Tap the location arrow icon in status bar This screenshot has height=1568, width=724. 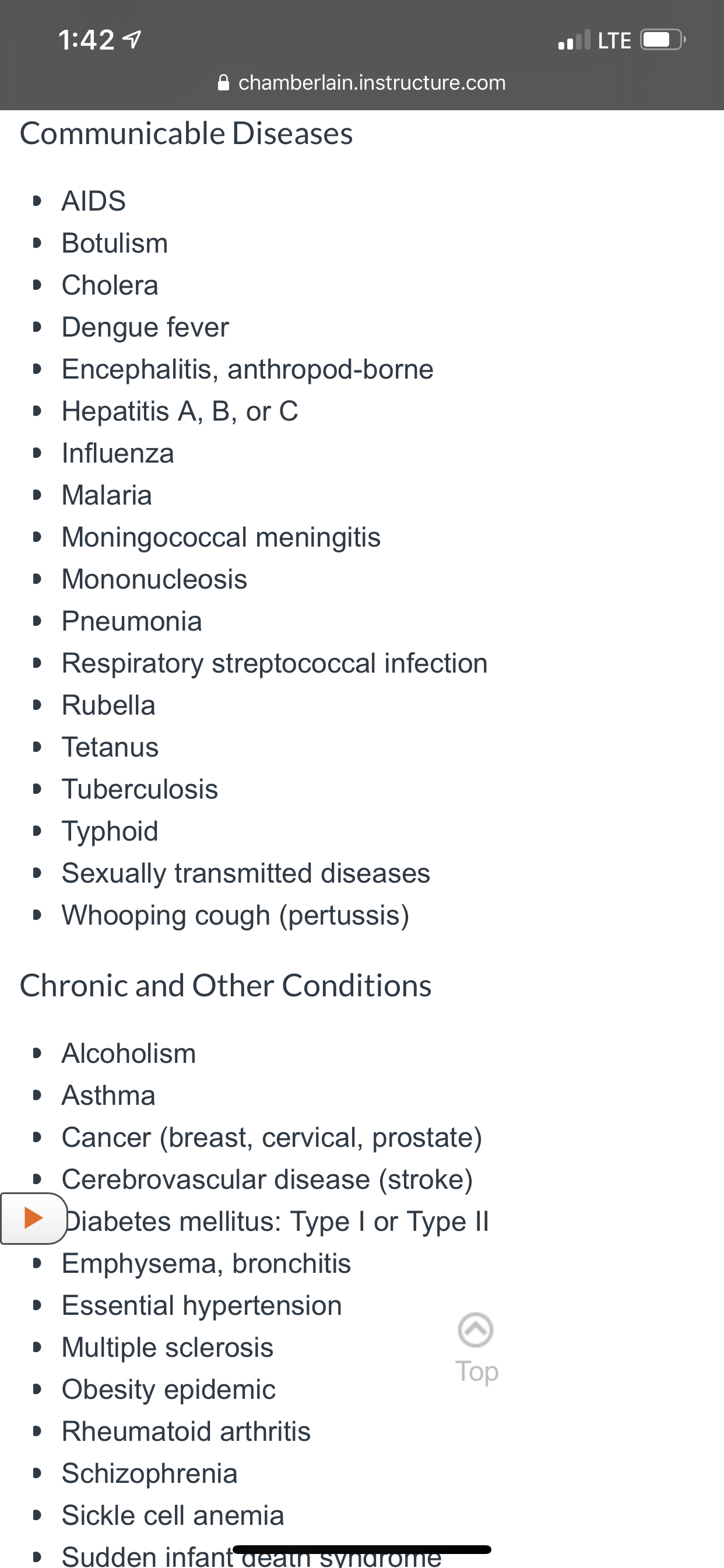point(132,40)
